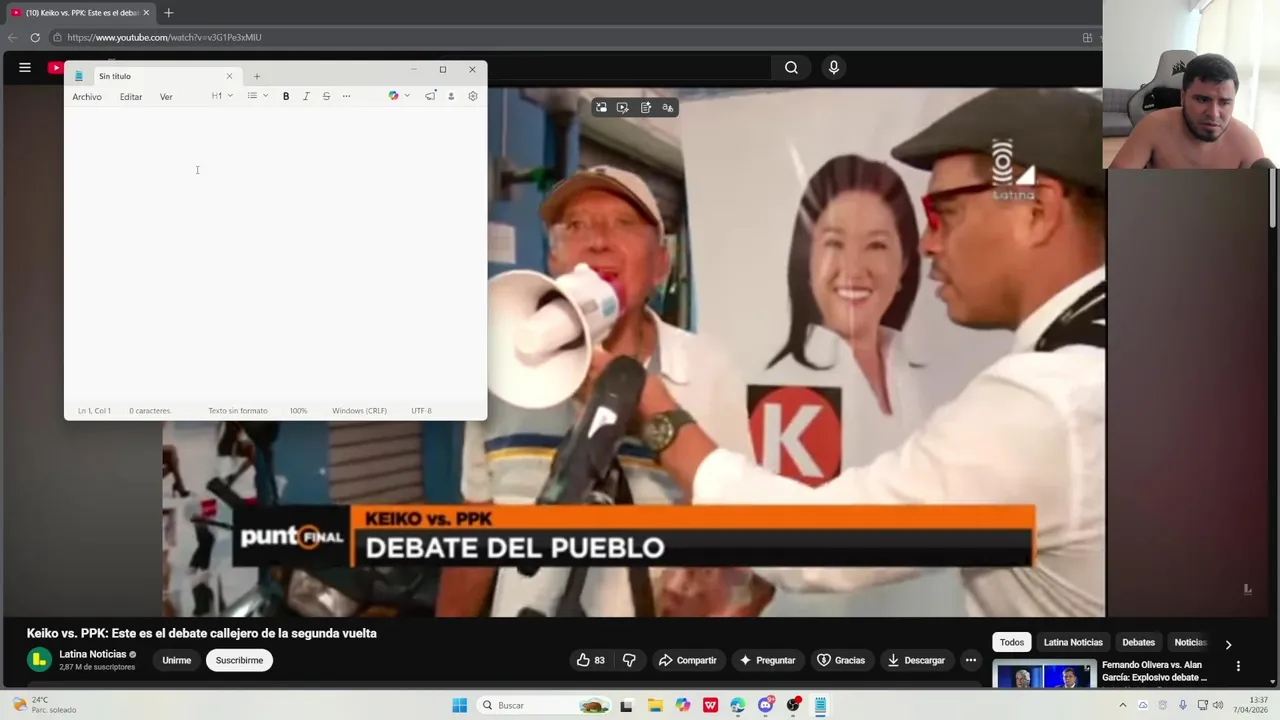
Task: Open the YouTube hamburger guide menu
Action: point(25,67)
